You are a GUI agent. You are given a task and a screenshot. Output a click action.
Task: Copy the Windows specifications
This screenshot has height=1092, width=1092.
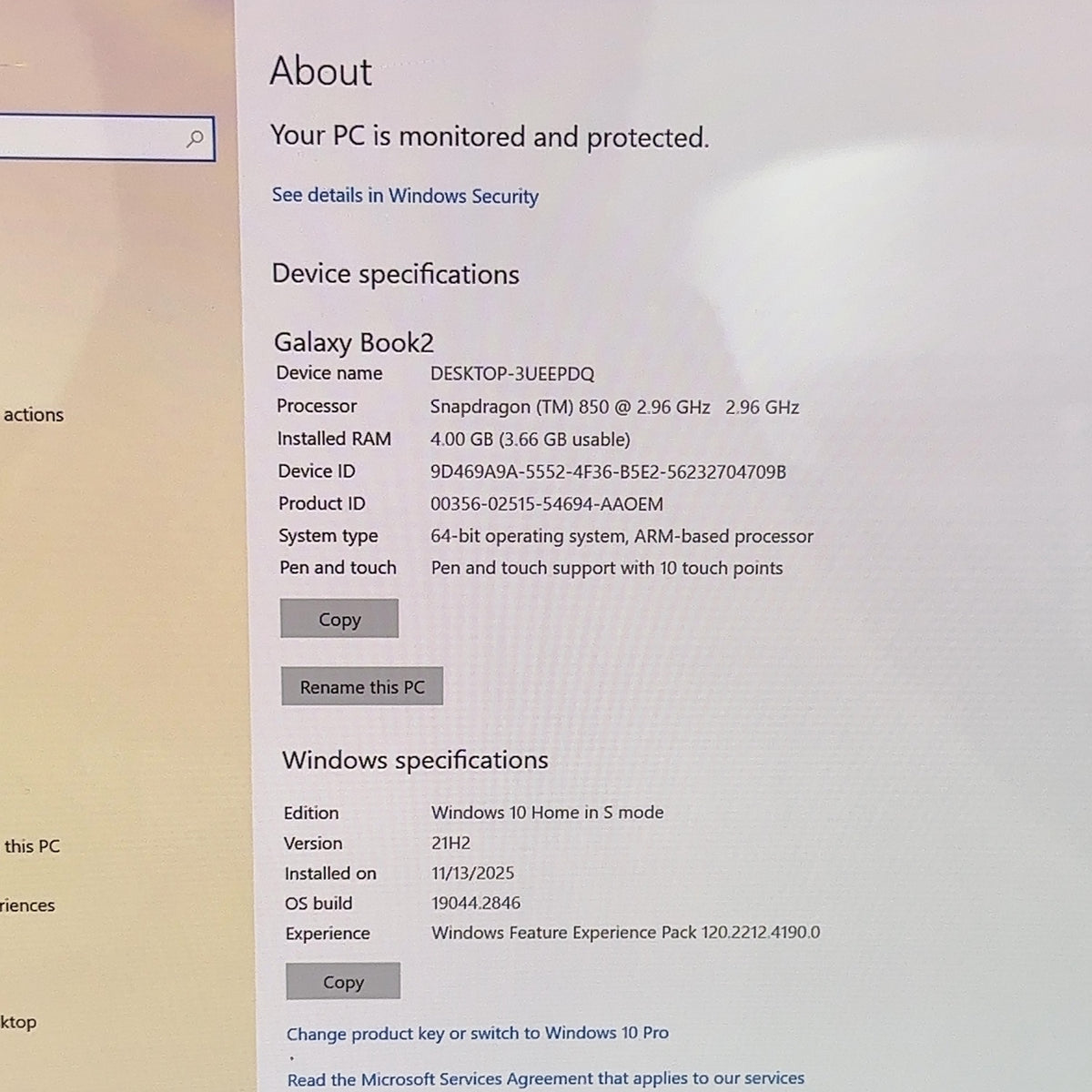pos(343,982)
